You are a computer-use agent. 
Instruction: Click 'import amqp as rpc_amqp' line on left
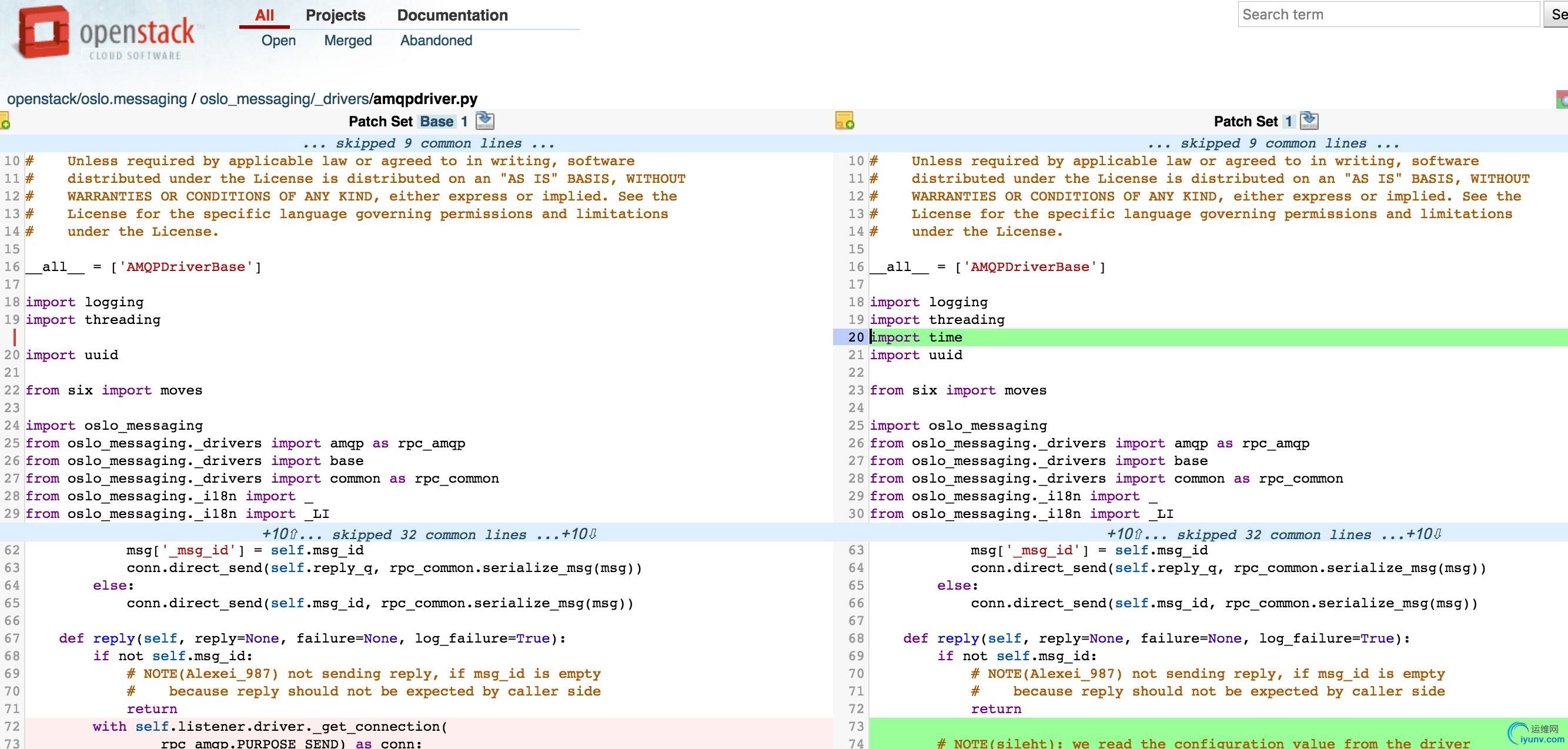pyautogui.click(x=245, y=443)
